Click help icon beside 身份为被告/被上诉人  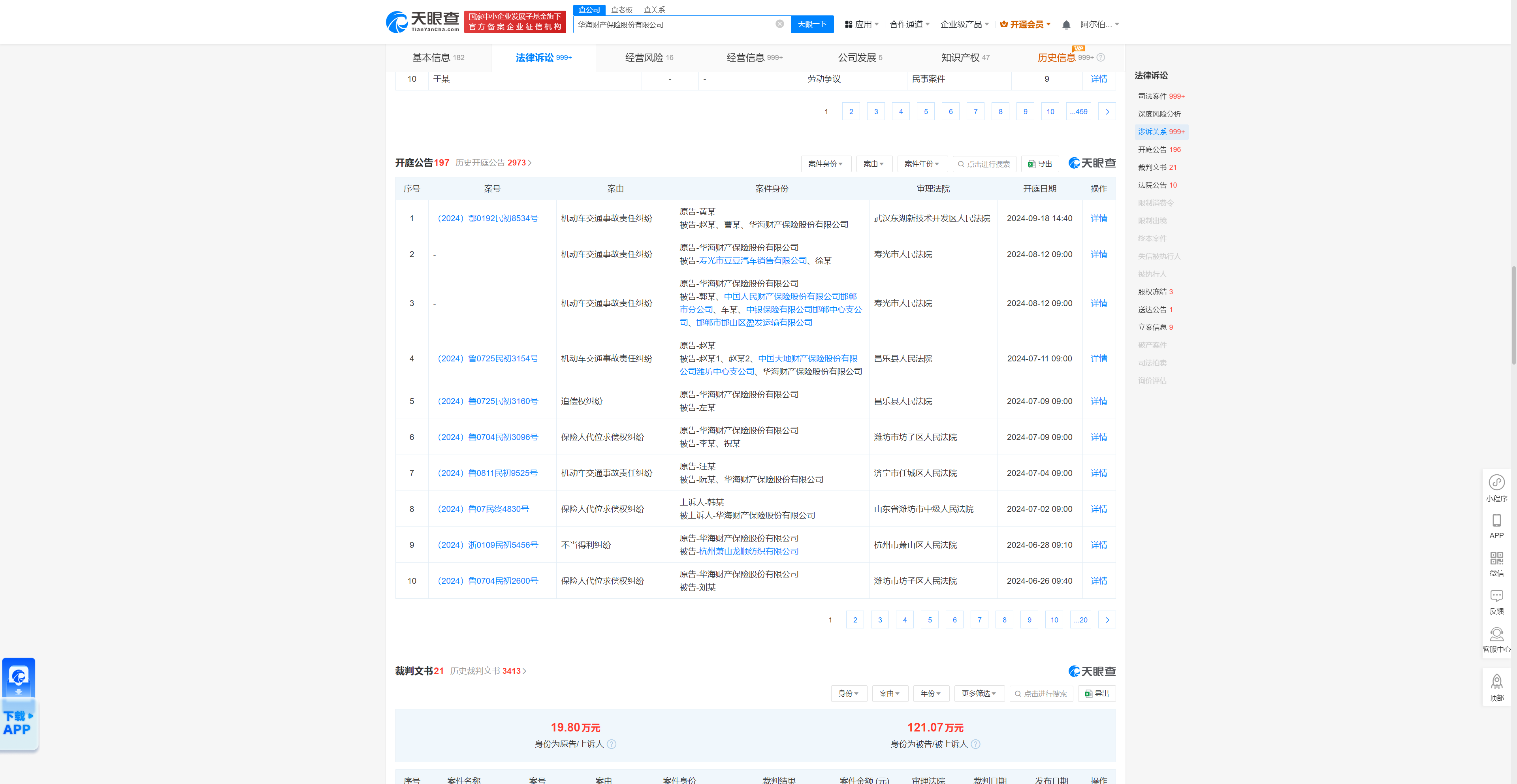click(975, 744)
